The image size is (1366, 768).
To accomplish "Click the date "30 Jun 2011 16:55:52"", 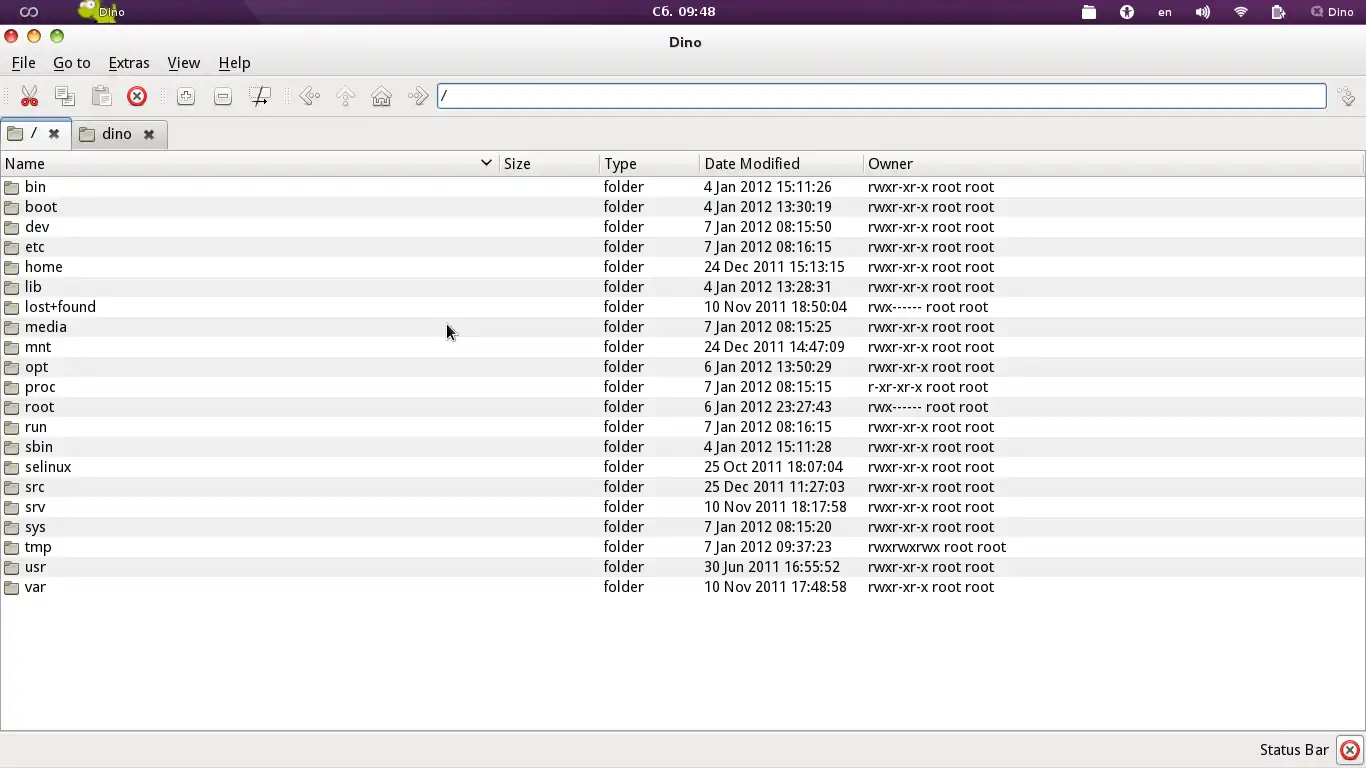I will pyautogui.click(x=772, y=567).
